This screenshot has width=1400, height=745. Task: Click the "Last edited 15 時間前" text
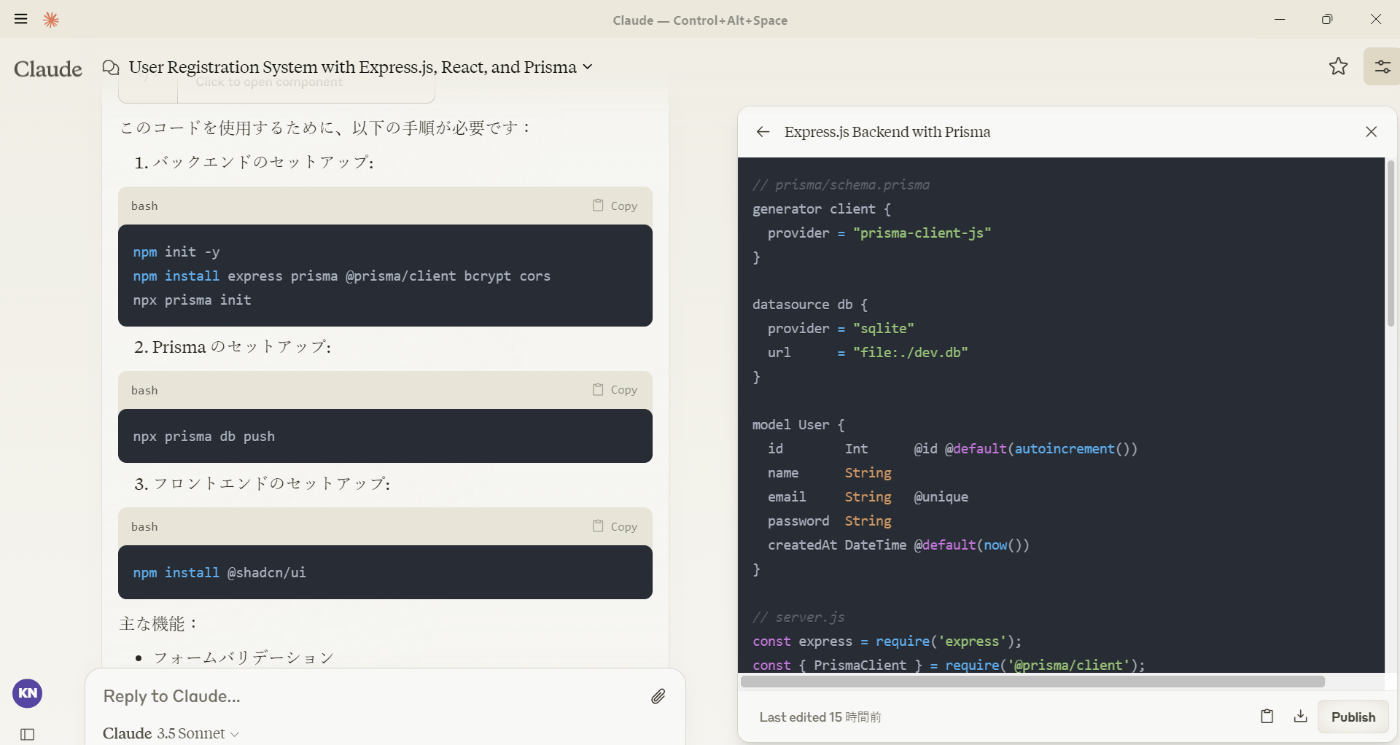820,717
